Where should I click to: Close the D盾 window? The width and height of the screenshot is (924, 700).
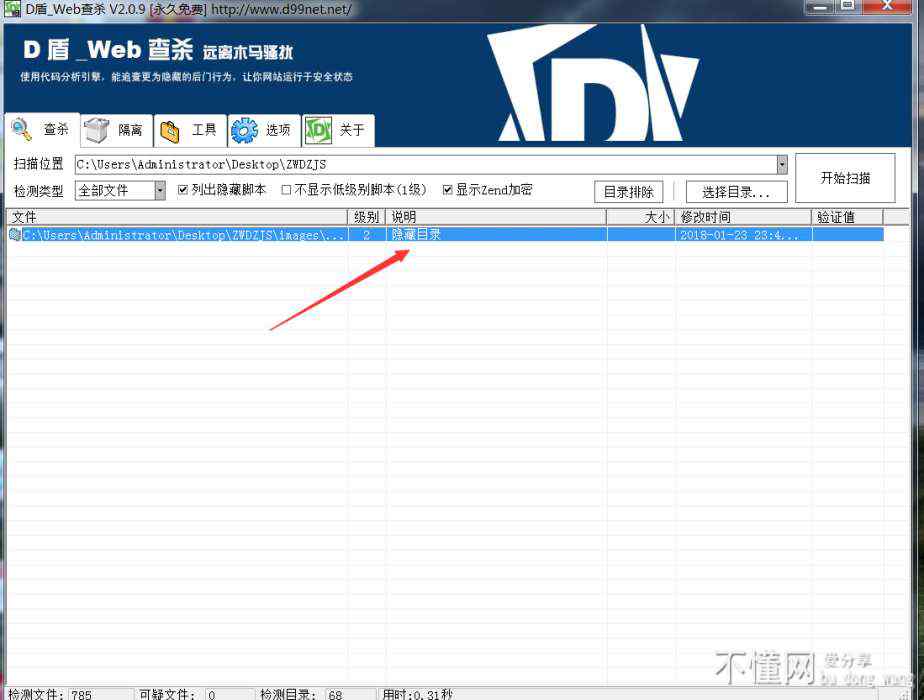point(887,6)
